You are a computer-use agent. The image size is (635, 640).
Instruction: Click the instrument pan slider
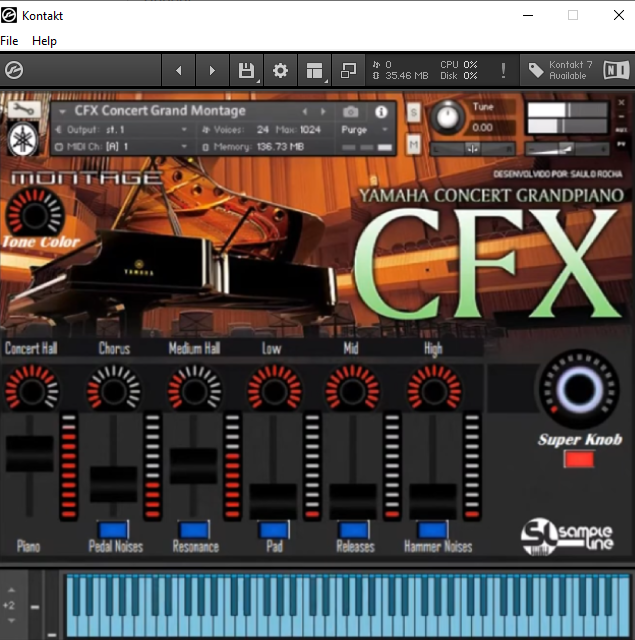point(473,149)
